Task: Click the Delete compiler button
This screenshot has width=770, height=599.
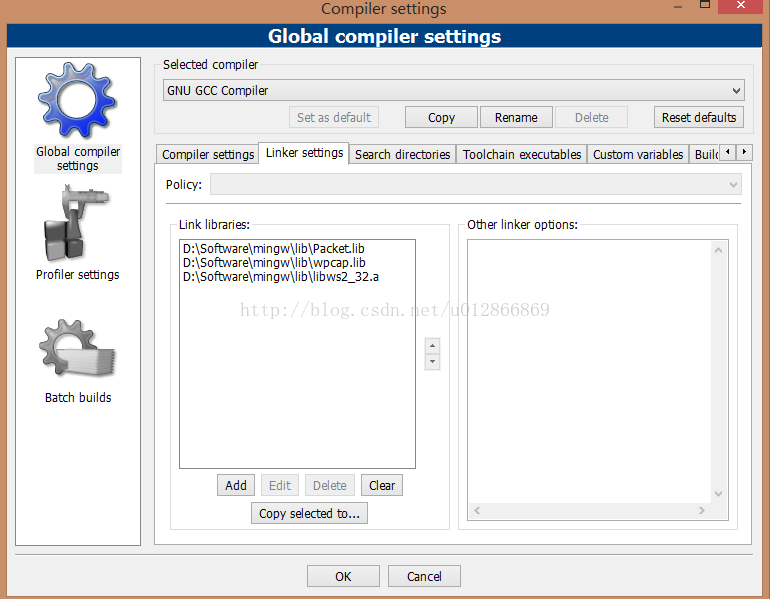Action: click(591, 117)
